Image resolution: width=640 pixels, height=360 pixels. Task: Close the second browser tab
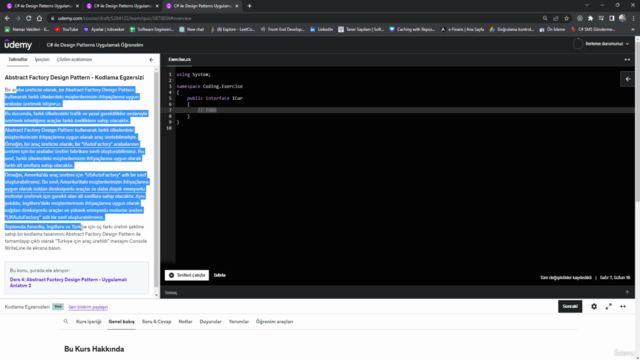click(157, 6)
